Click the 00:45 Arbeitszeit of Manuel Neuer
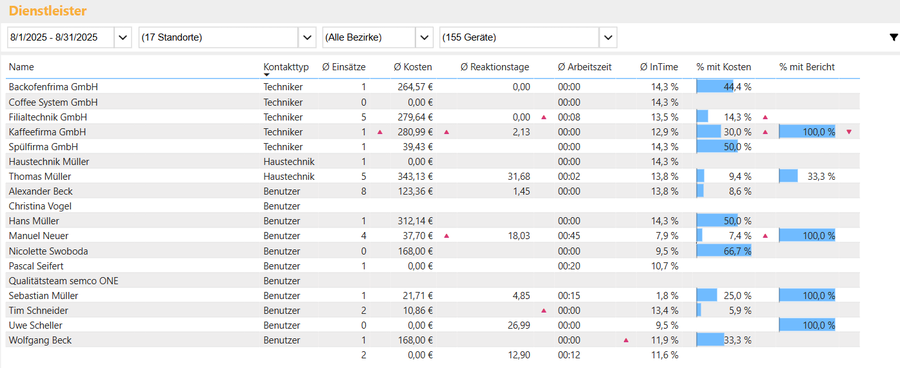 click(569, 236)
